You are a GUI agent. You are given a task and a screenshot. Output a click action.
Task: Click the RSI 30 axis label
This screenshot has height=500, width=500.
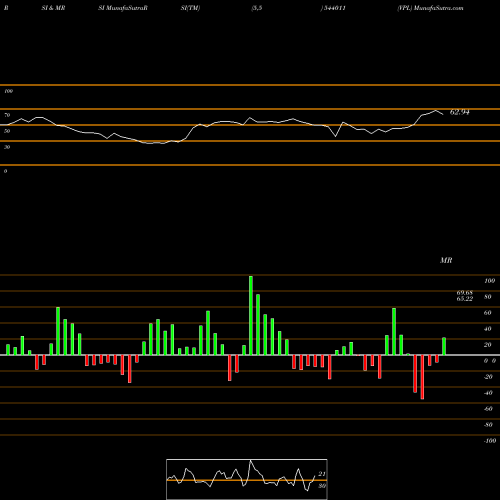pyautogui.click(x=7, y=147)
